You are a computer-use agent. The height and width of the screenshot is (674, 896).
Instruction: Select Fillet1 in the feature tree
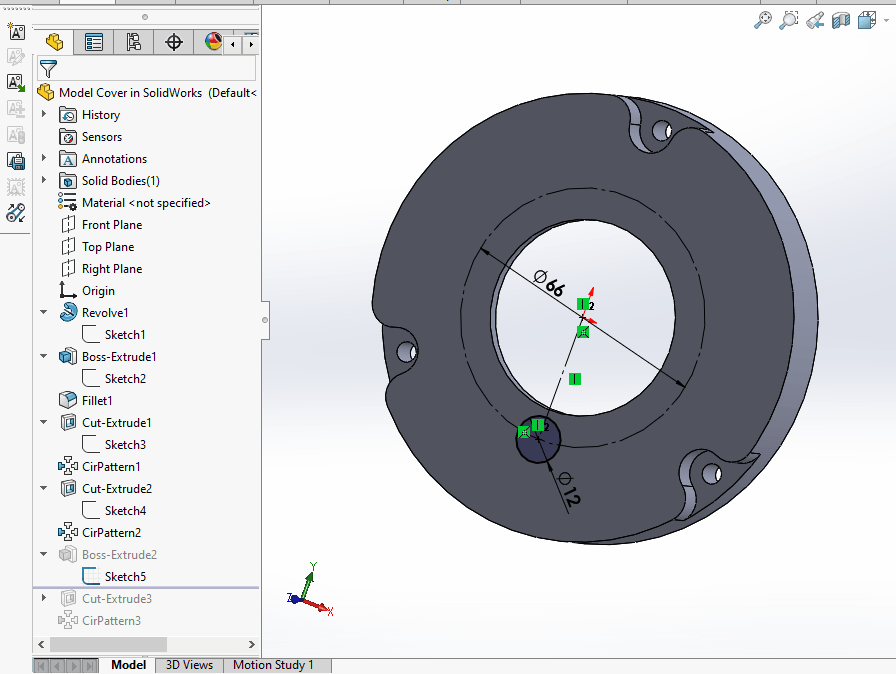pos(97,401)
